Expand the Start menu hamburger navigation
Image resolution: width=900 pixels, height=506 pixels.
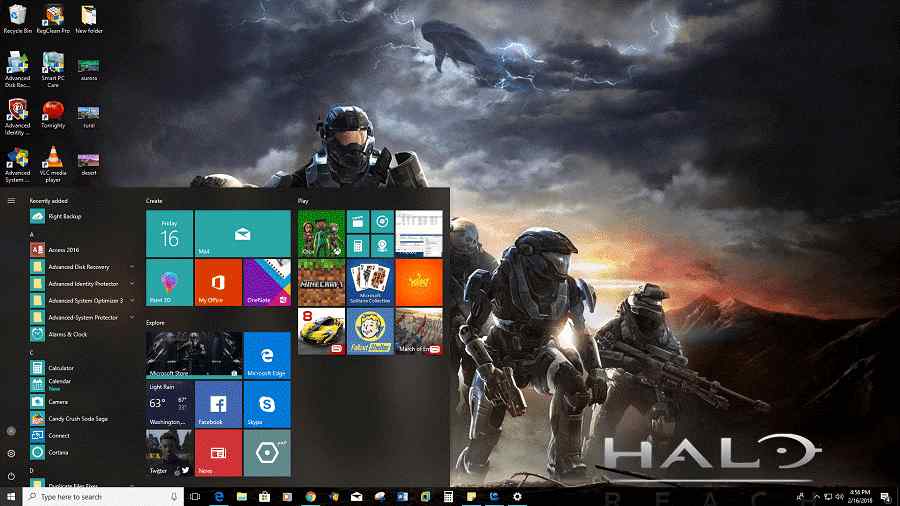(x=11, y=201)
